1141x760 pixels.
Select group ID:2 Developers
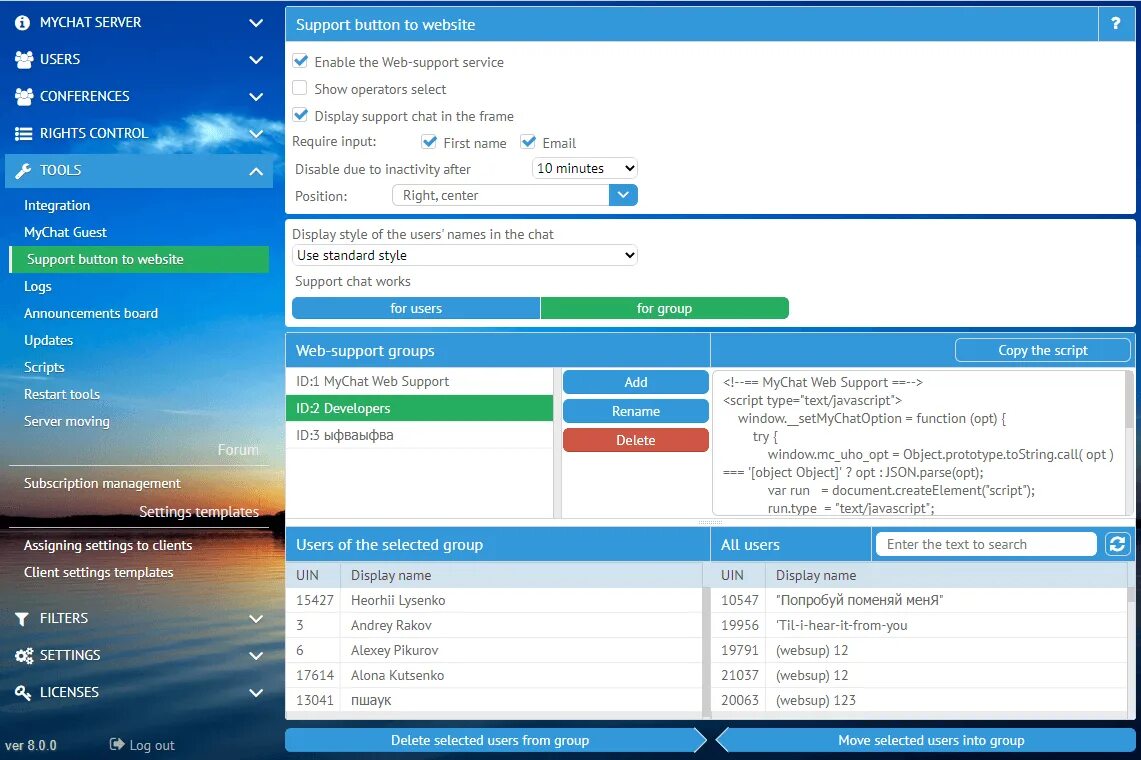point(420,408)
